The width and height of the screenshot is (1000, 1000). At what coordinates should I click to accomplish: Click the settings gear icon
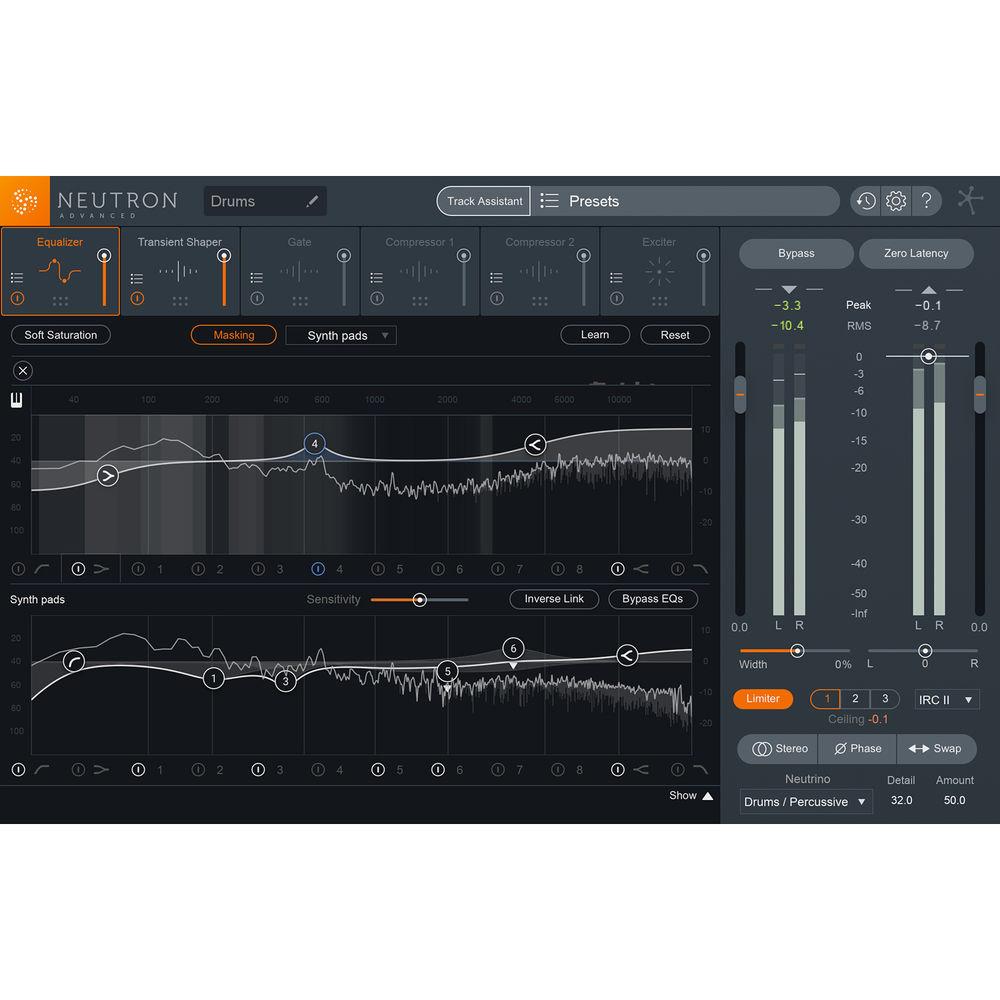(896, 201)
